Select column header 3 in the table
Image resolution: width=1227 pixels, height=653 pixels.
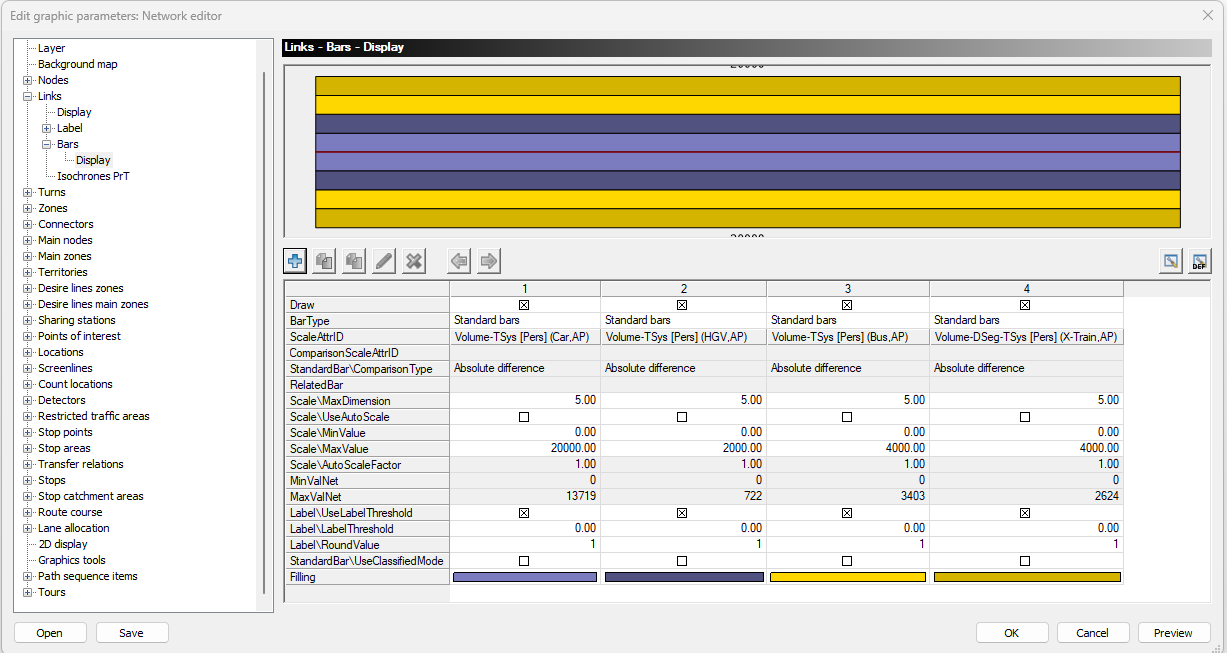tap(848, 288)
